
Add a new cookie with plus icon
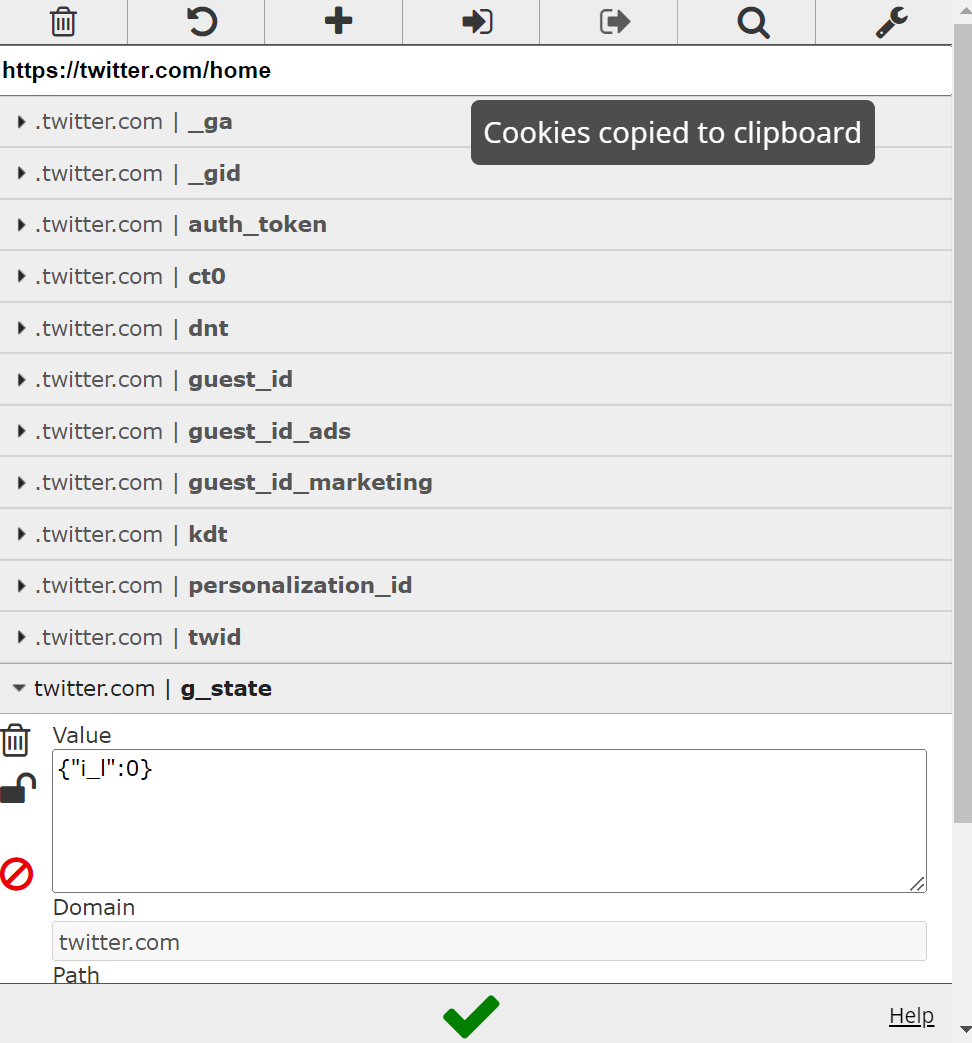(339, 21)
